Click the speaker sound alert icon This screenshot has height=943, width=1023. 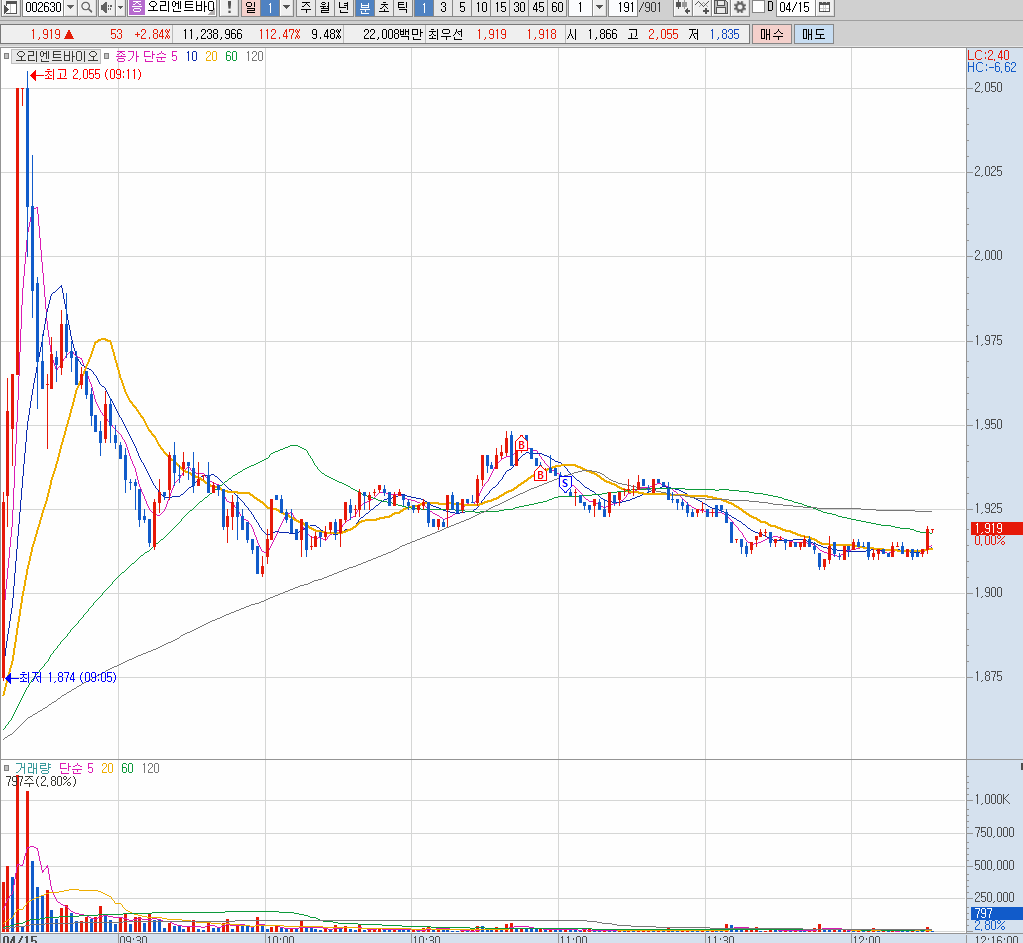[105, 8]
